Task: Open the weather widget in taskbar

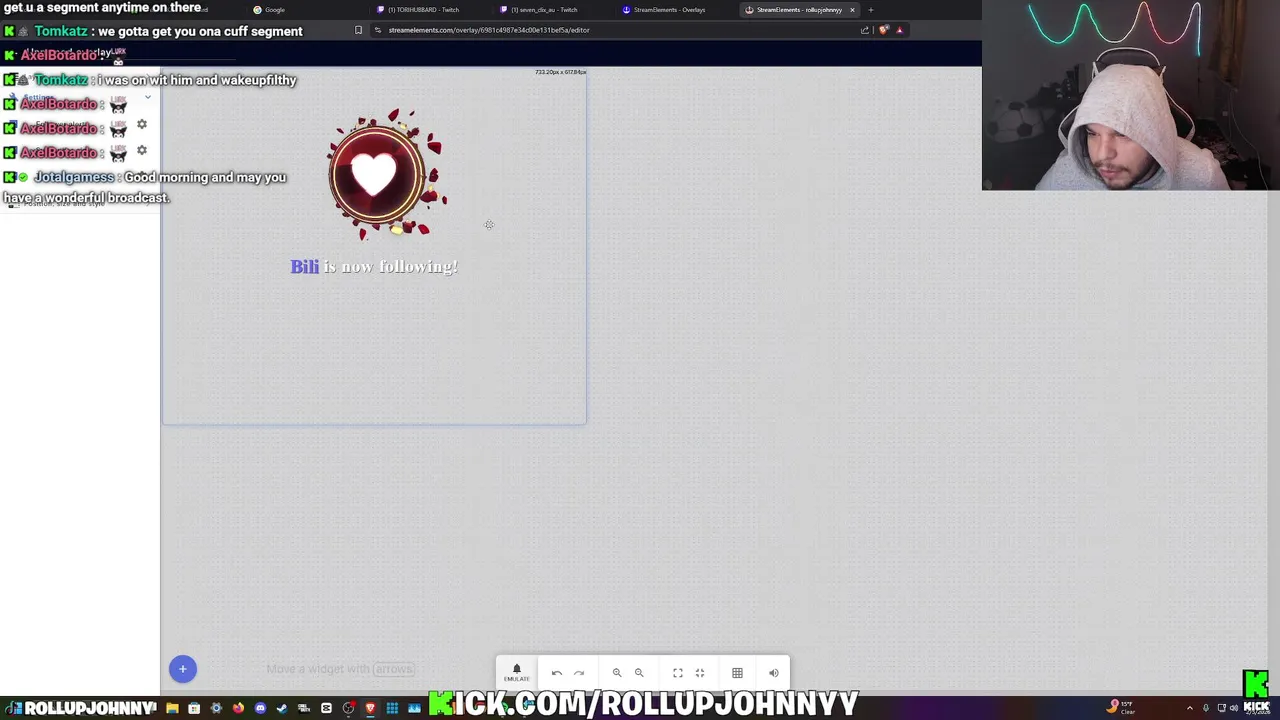Action: tap(1120, 708)
